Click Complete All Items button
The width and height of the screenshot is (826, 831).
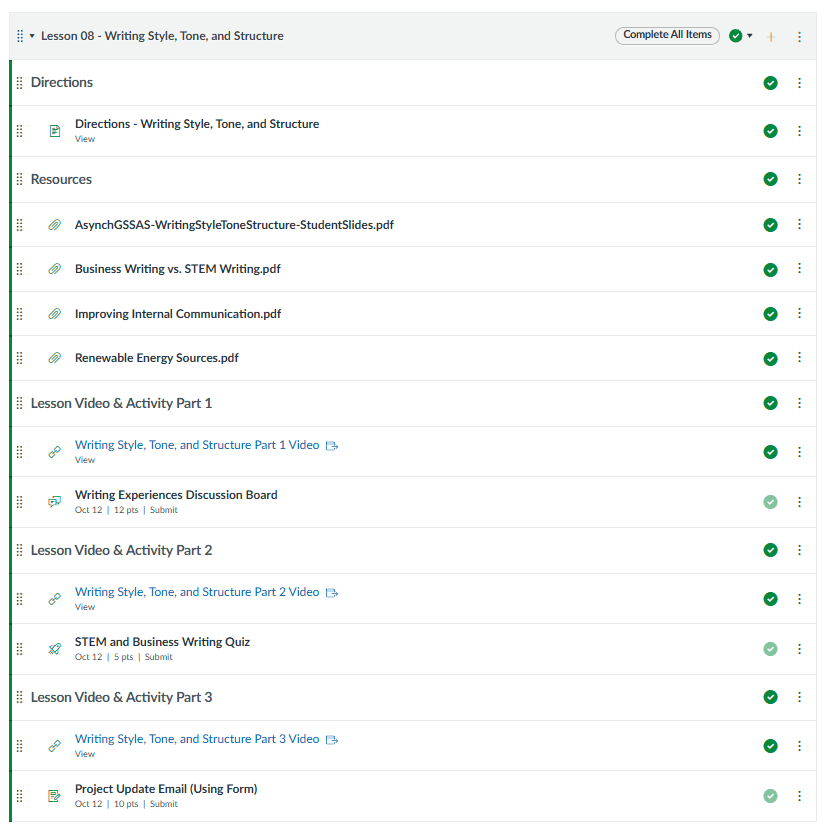(x=667, y=35)
